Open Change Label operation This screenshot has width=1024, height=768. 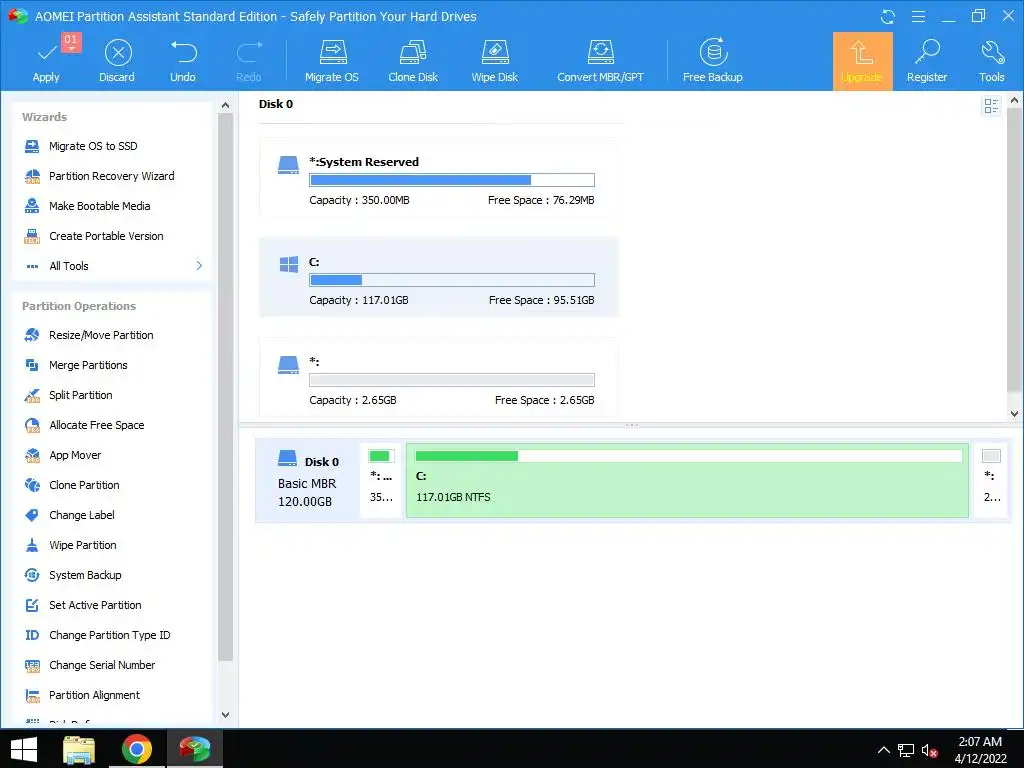point(82,515)
